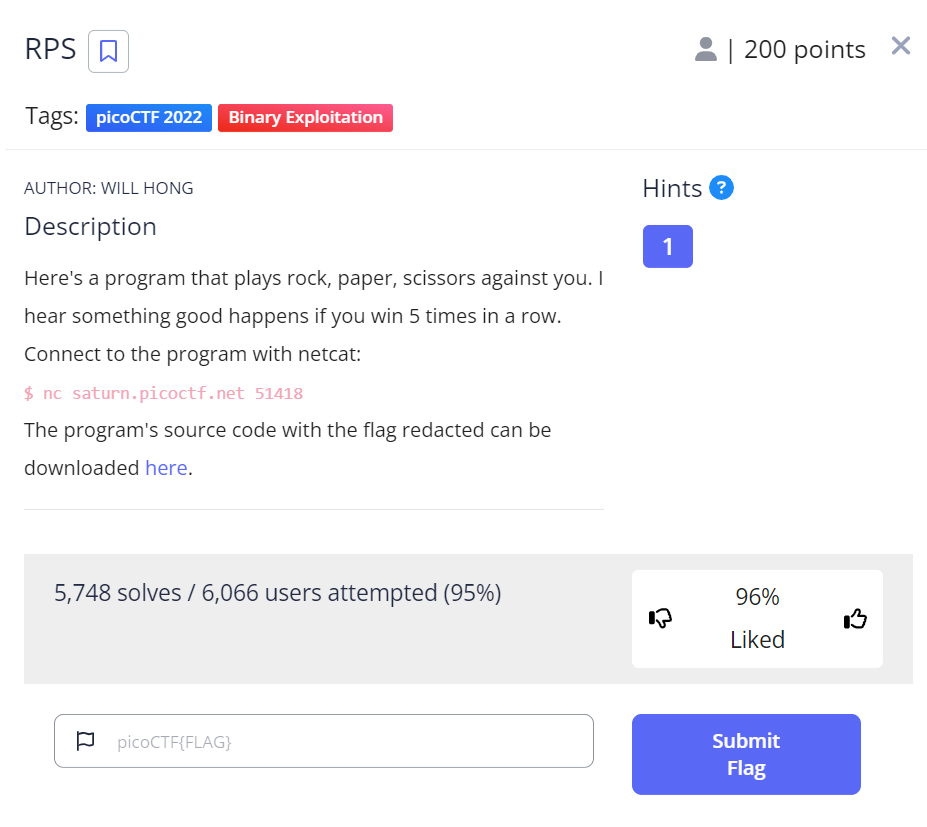This screenshot has width=927, height=827.
Task: Open the Hints help question mark
Action: (721, 188)
